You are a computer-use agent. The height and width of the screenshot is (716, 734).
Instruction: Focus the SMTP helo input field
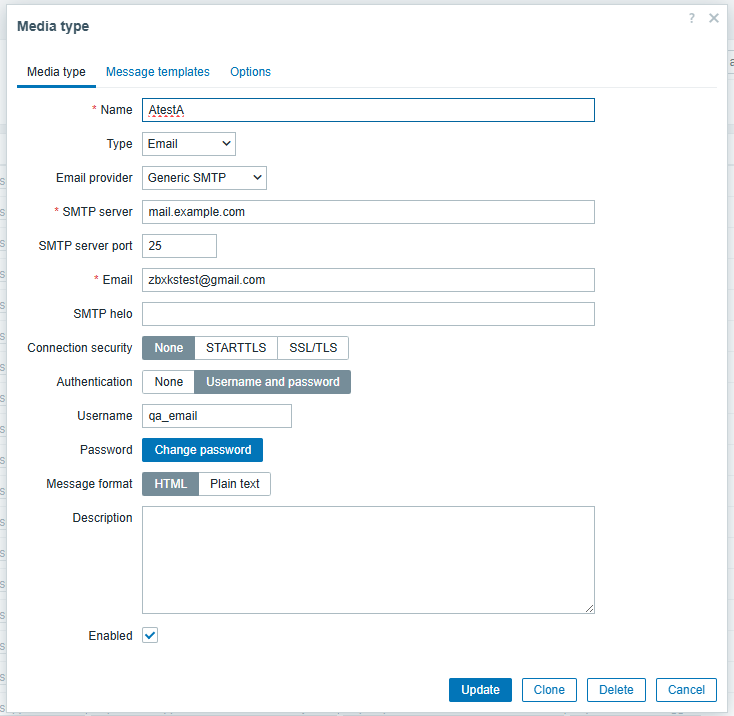(x=368, y=314)
